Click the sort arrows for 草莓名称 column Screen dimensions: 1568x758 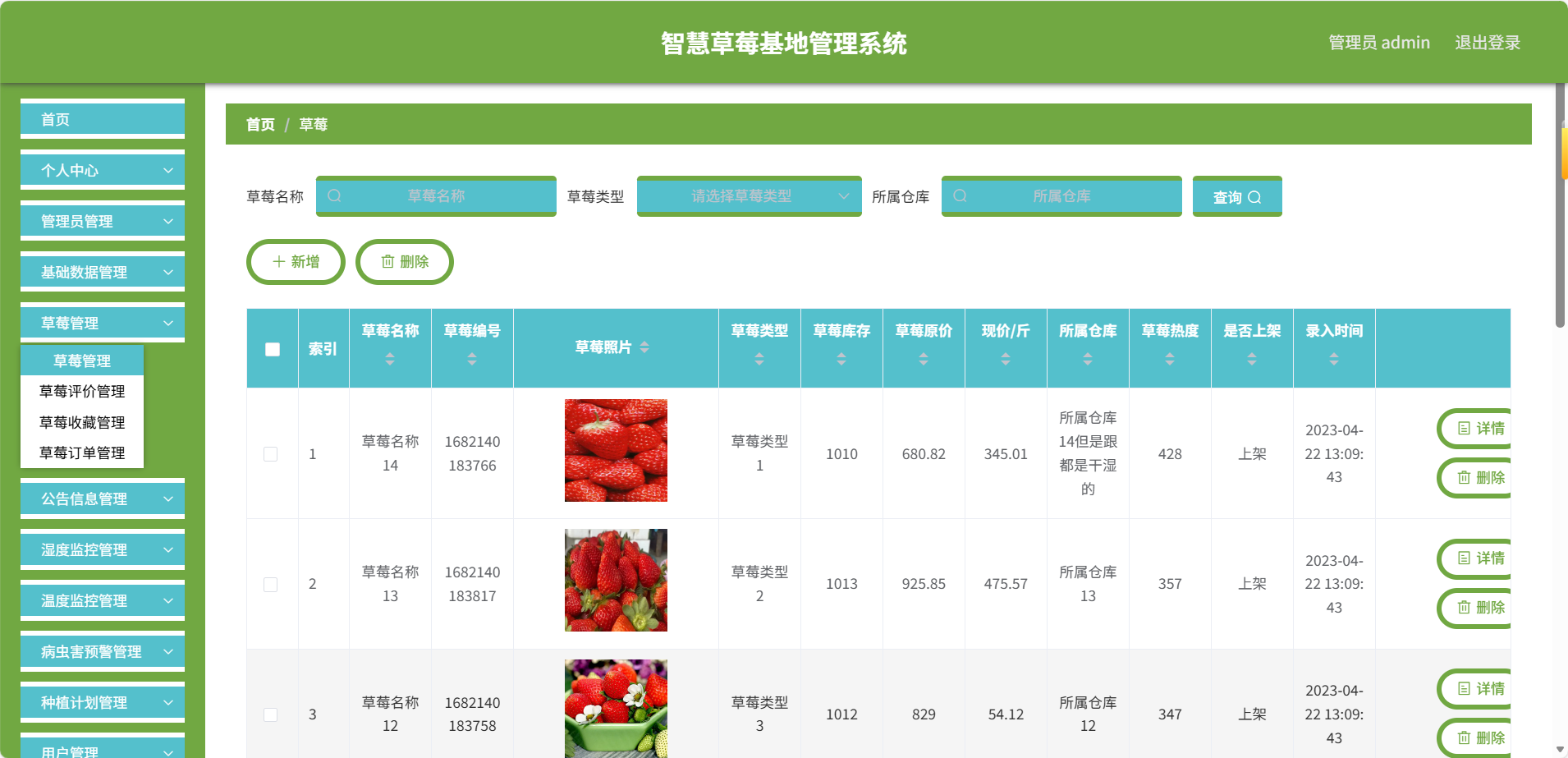point(390,359)
